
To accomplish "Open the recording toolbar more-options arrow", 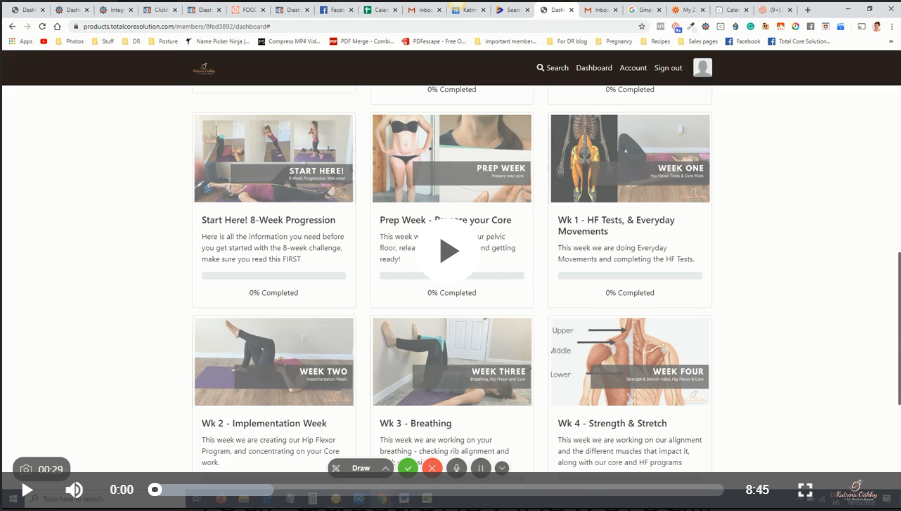I will [502, 467].
